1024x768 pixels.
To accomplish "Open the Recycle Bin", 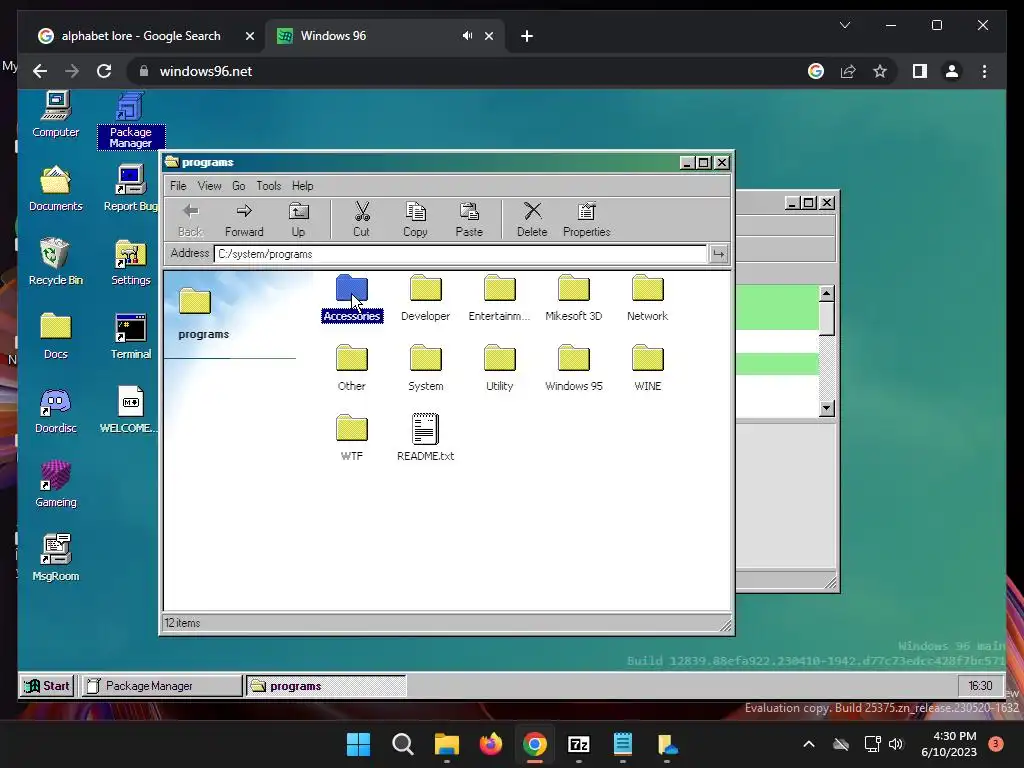I will pyautogui.click(x=56, y=263).
